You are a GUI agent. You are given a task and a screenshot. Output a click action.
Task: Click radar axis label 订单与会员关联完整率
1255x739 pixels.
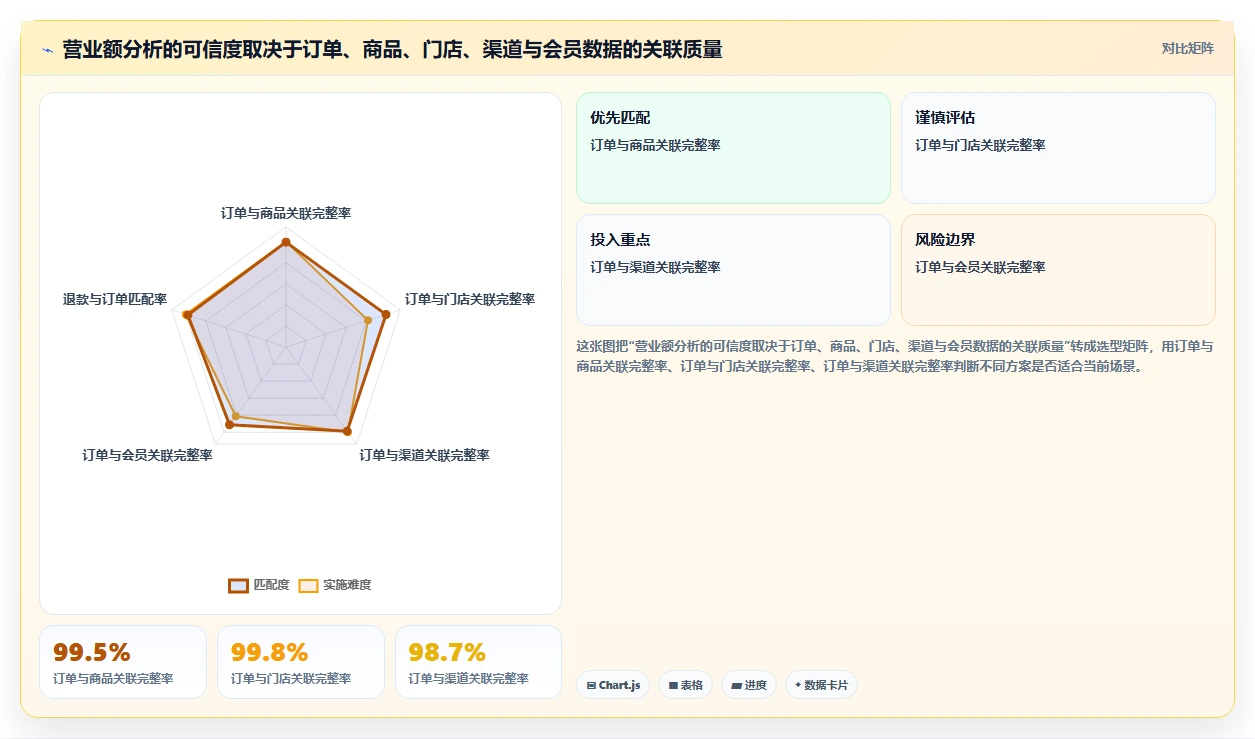(148, 455)
